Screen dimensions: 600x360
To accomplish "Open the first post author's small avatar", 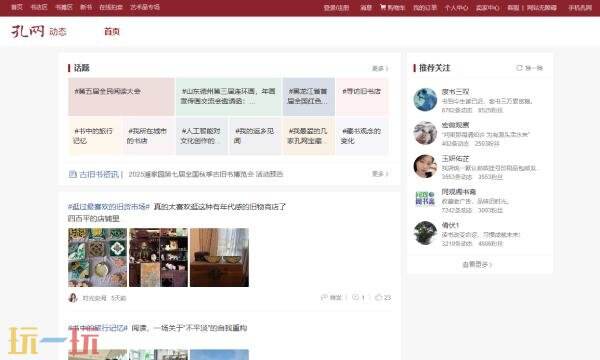I will (73, 298).
